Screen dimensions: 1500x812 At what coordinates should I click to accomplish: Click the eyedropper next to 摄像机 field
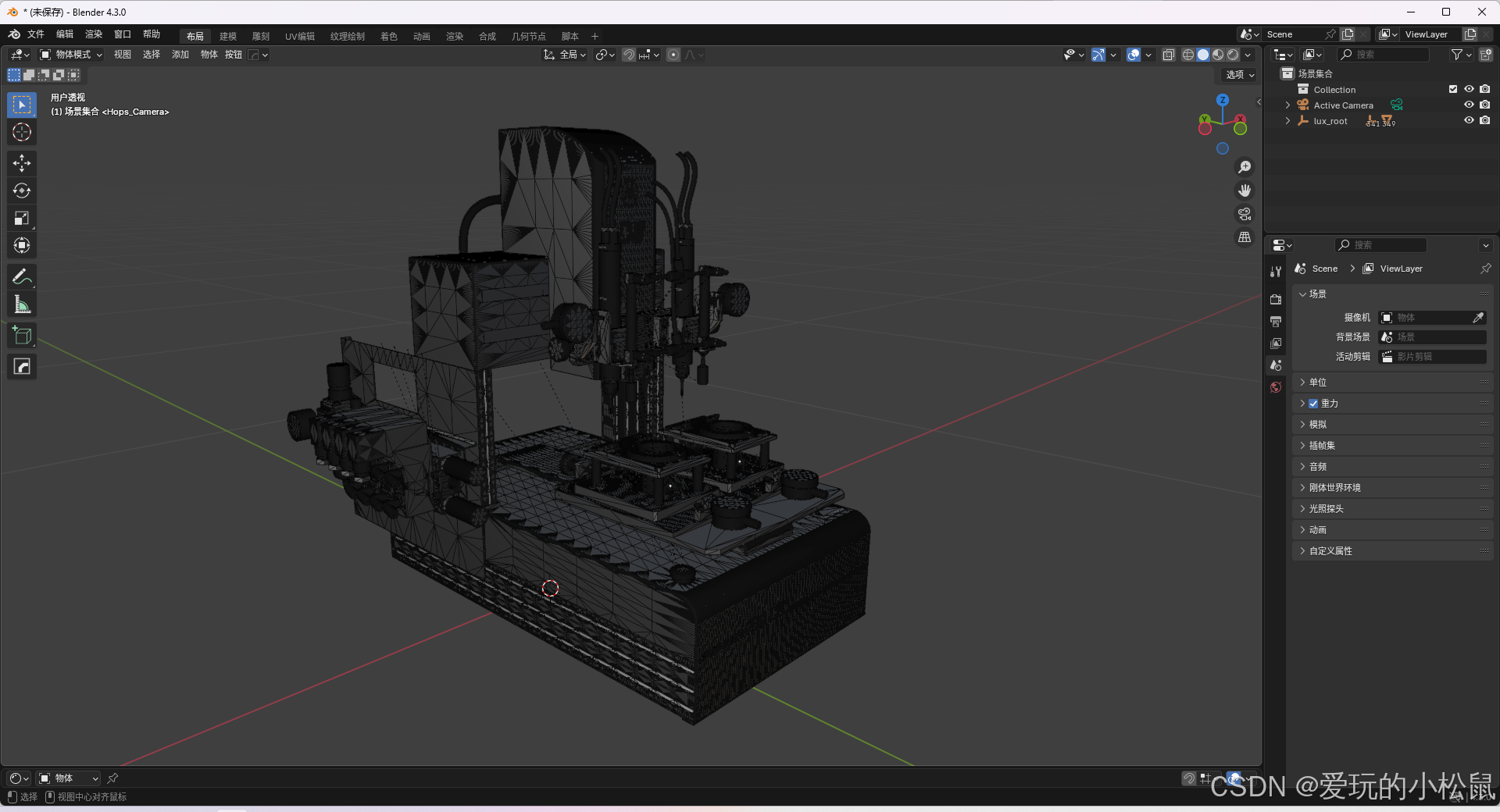1478,318
